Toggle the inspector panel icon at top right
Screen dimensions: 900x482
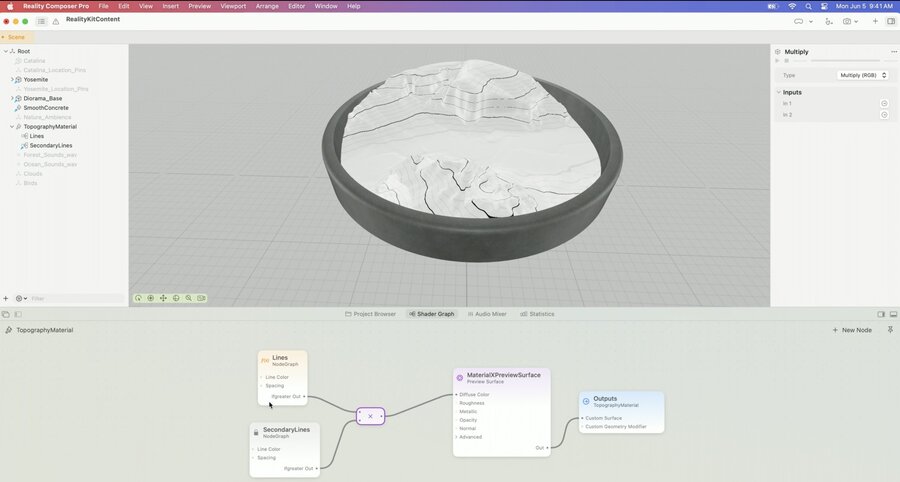[891, 21]
